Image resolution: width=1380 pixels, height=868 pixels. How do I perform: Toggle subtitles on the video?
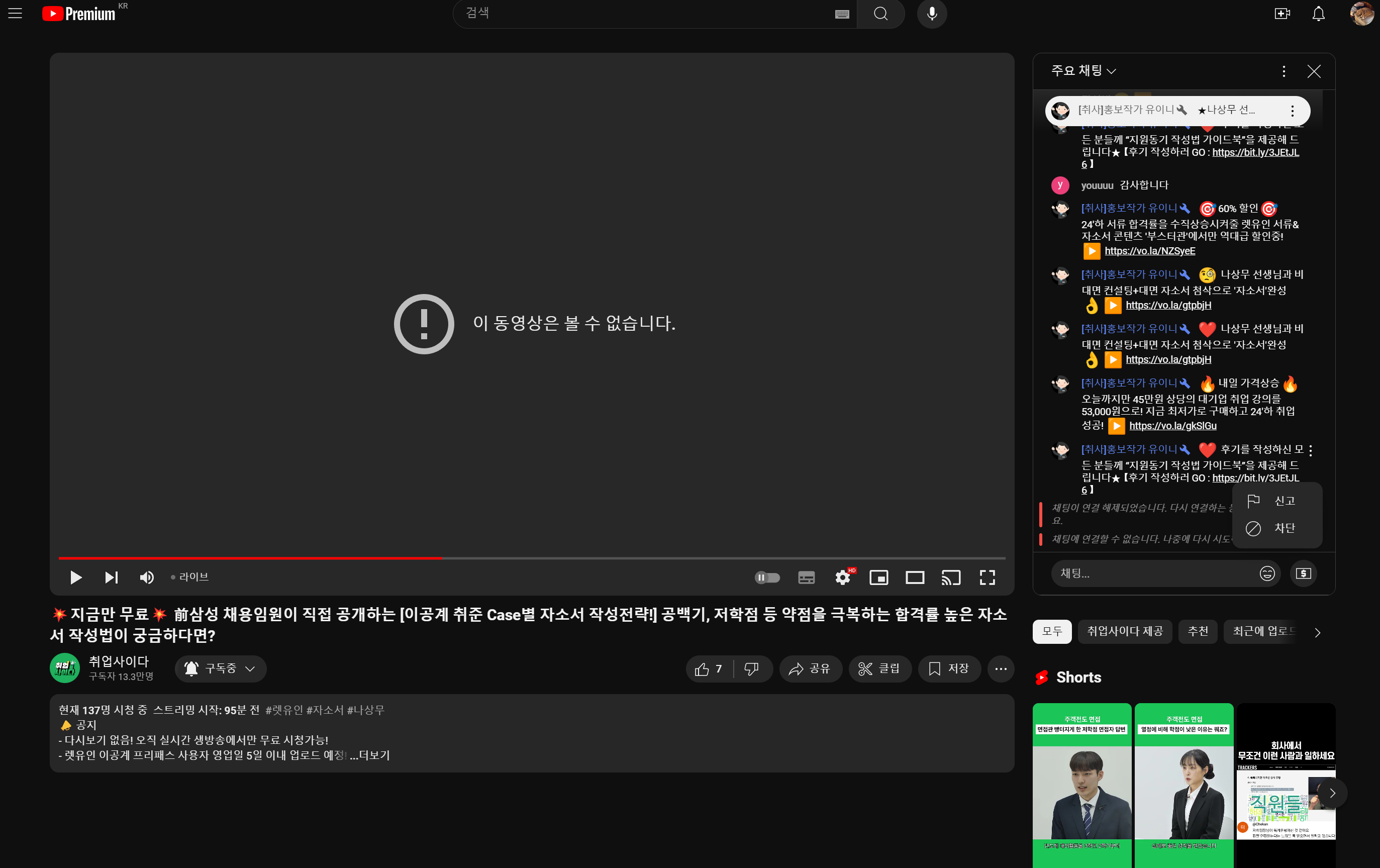pos(806,577)
